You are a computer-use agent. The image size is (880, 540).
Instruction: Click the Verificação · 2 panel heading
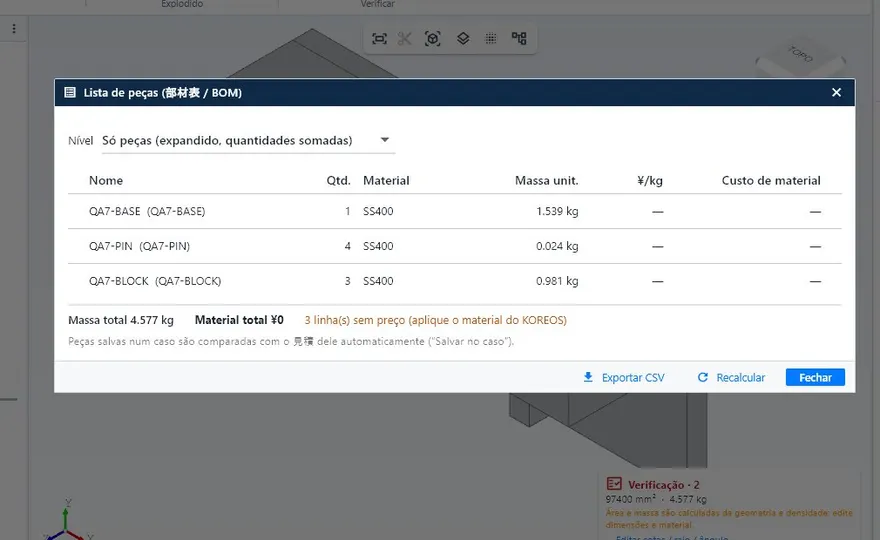pos(663,484)
